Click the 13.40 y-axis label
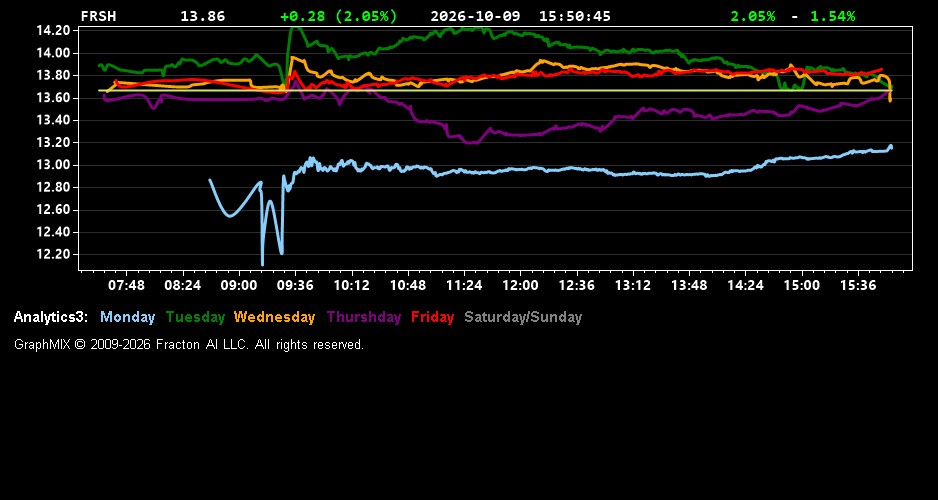Viewport: 938px width, 500px height. coord(54,120)
